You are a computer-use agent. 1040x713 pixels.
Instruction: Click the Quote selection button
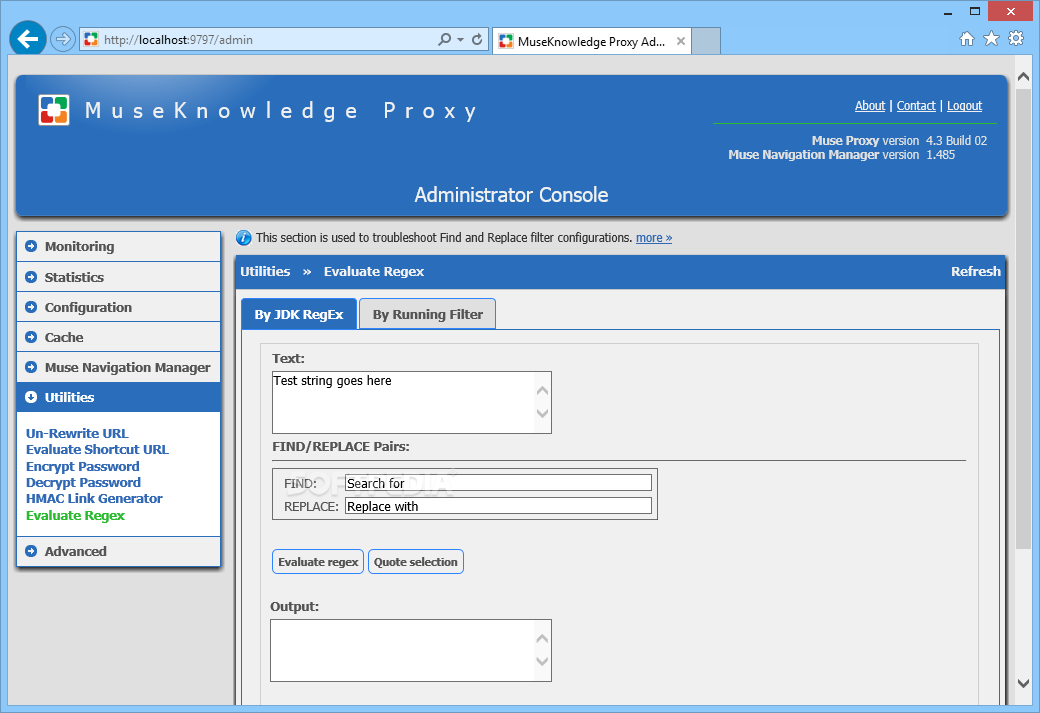tap(415, 562)
